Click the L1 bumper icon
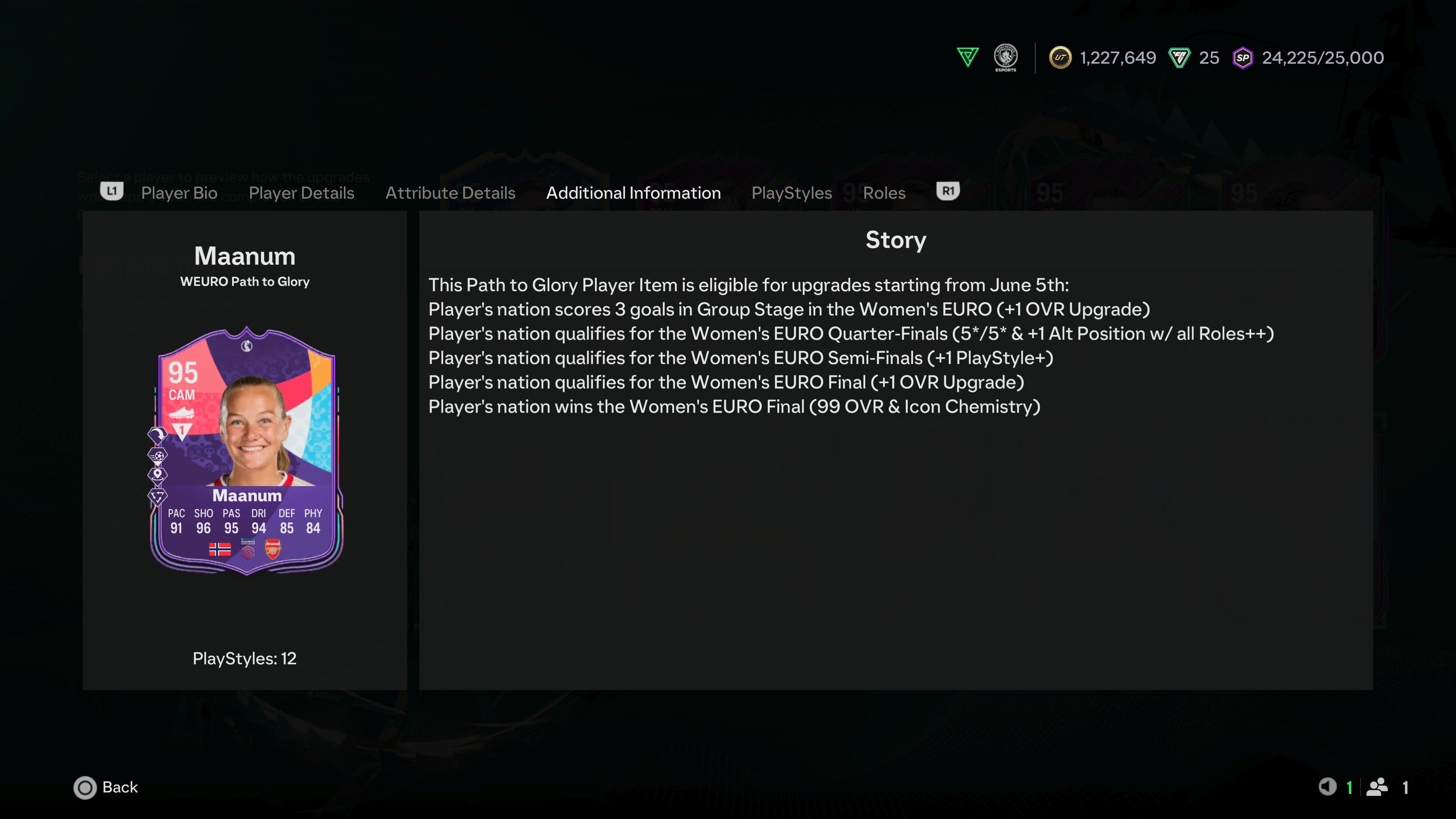 click(x=112, y=191)
